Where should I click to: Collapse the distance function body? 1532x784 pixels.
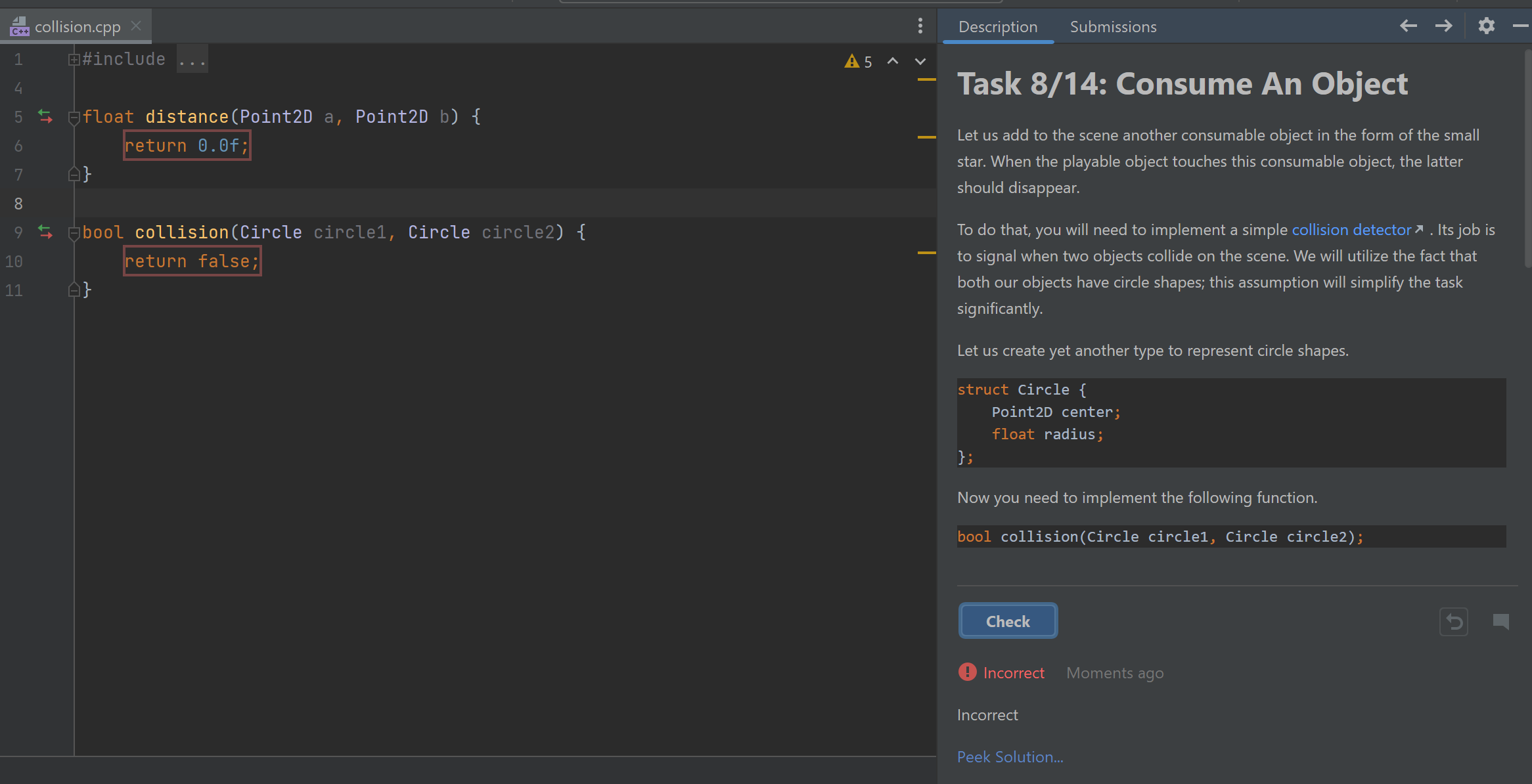tap(74, 118)
